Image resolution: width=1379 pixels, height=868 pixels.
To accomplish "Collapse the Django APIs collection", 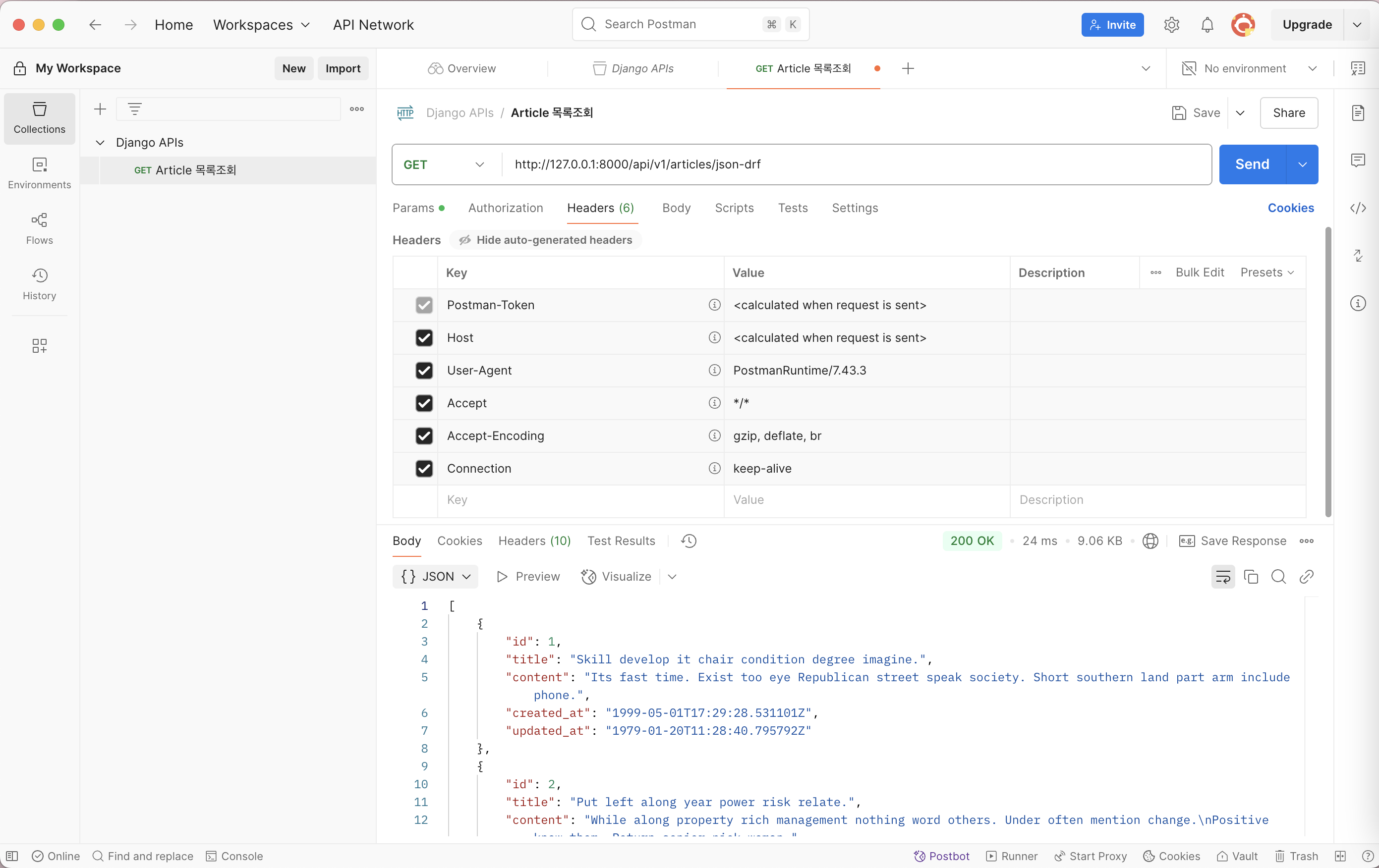I will (100, 143).
